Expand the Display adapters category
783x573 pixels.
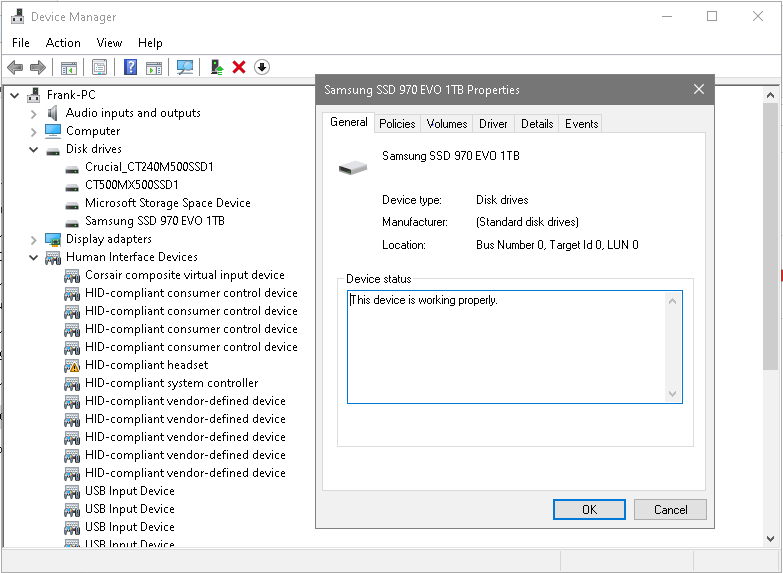tap(33, 240)
